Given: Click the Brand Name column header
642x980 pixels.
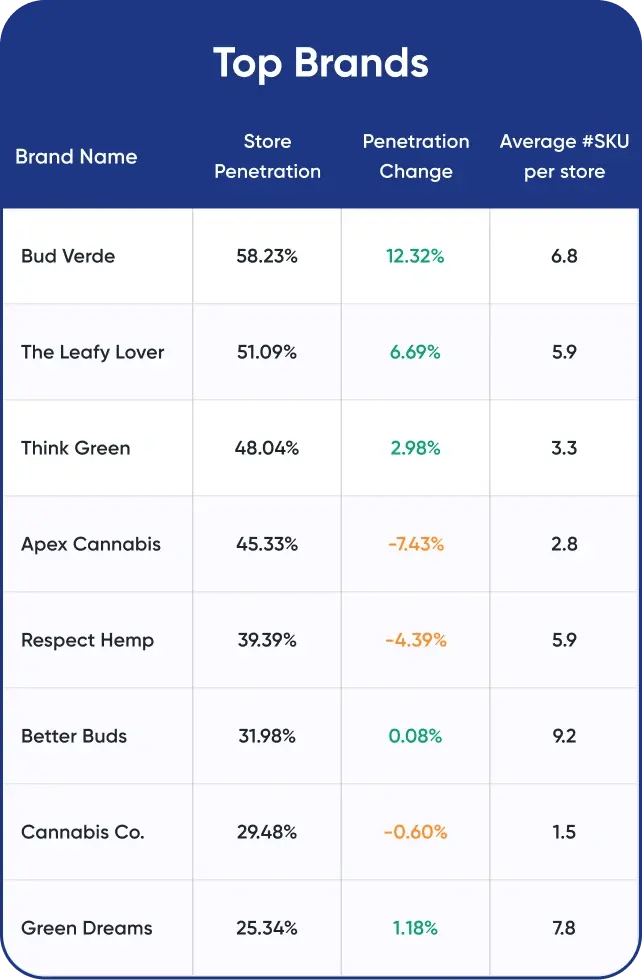Looking at the screenshot, I should tap(76, 157).
